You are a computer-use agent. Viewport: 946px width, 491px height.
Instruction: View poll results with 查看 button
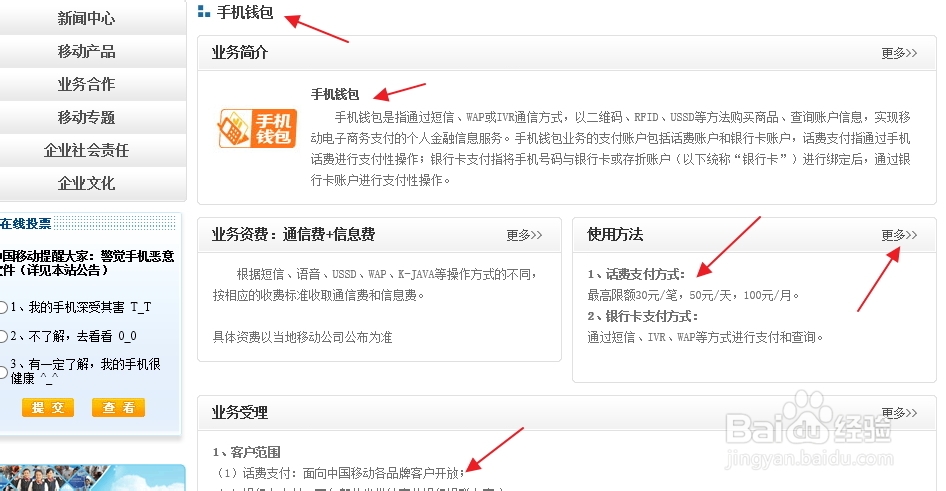pos(118,408)
